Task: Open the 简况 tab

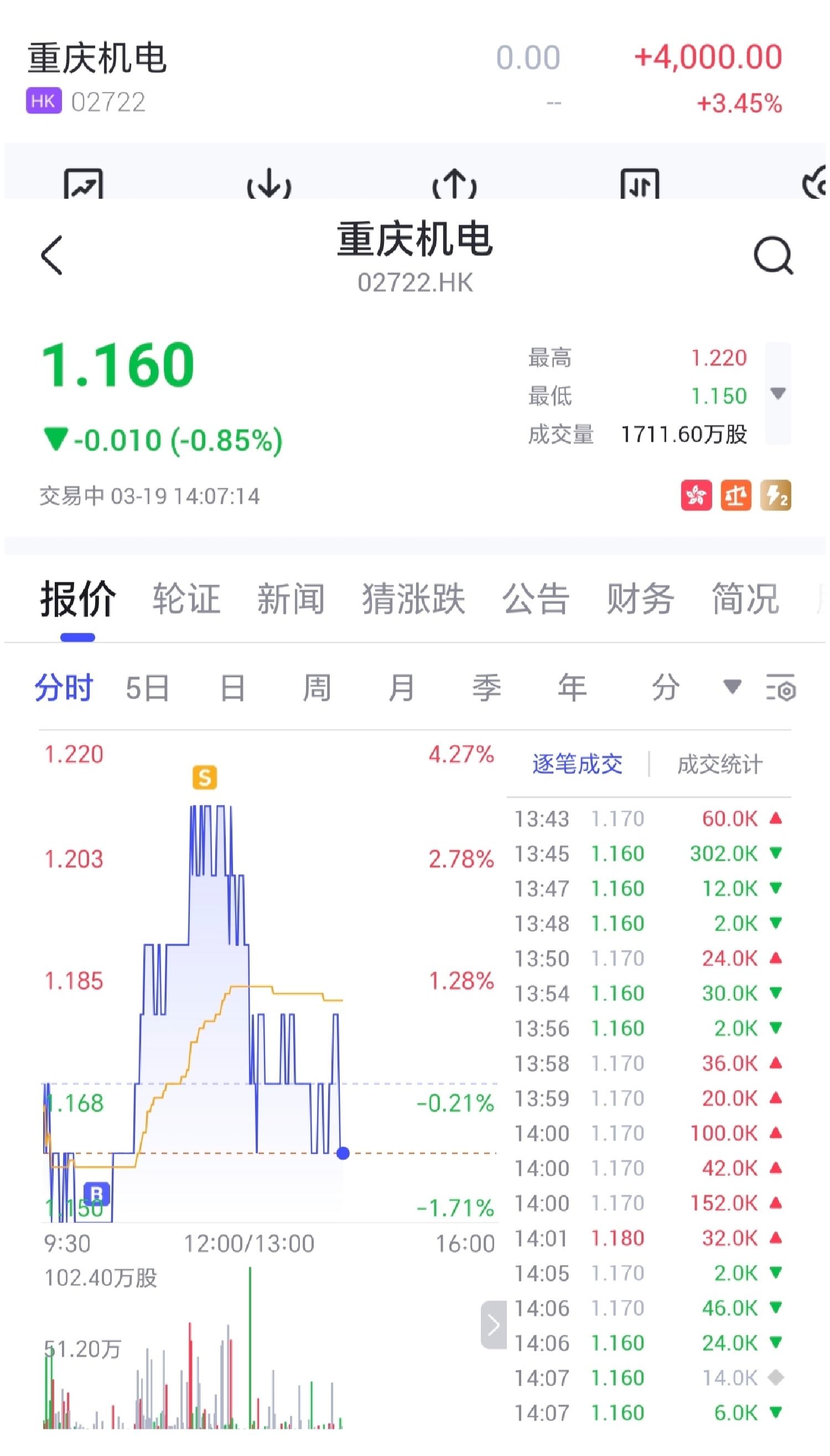Action: [x=745, y=599]
